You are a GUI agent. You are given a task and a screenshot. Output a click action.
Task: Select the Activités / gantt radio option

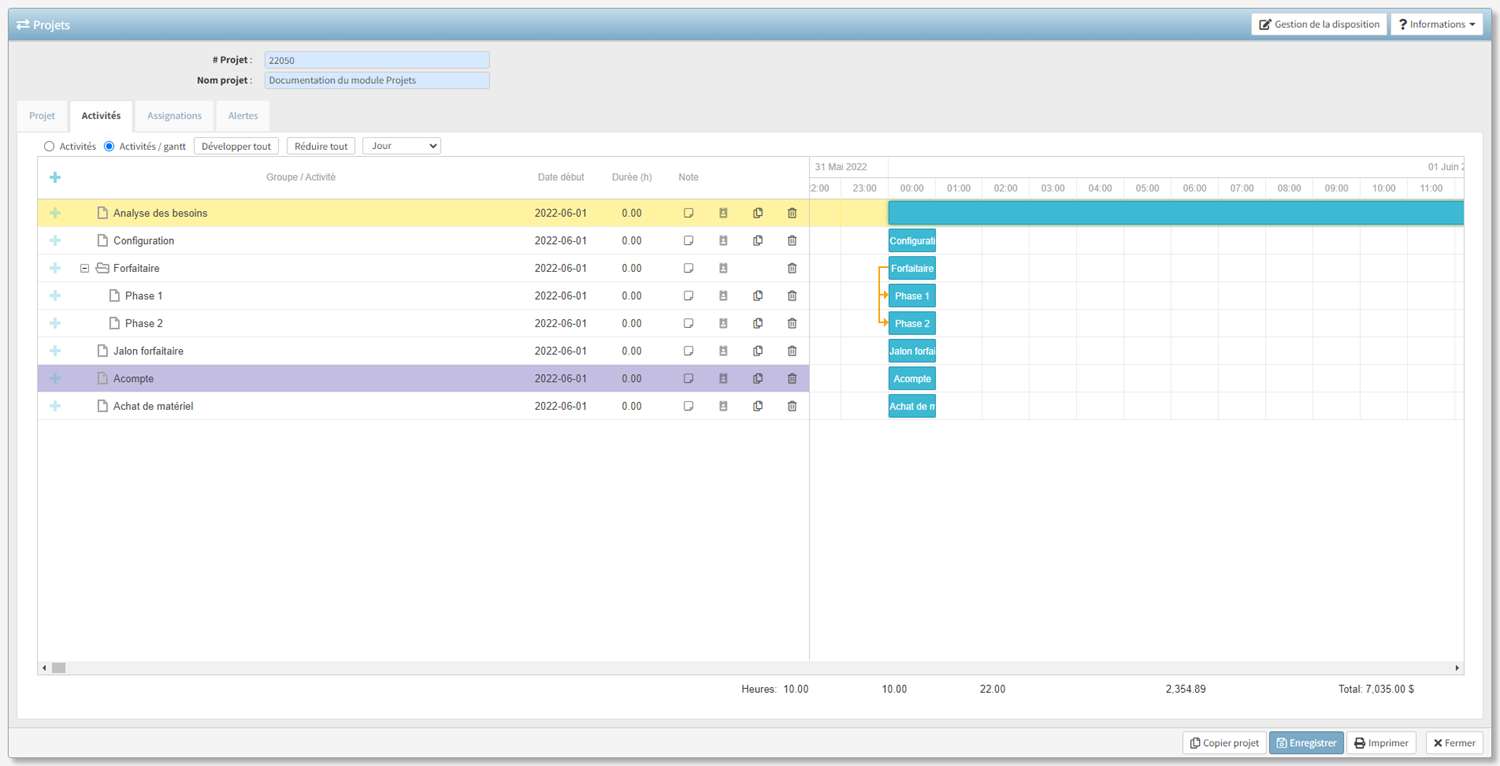coord(109,147)
